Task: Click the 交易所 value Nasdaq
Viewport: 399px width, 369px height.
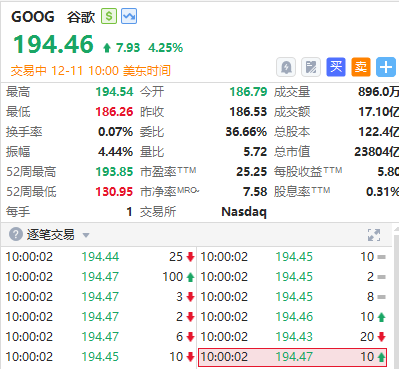Action: point(244,212)
